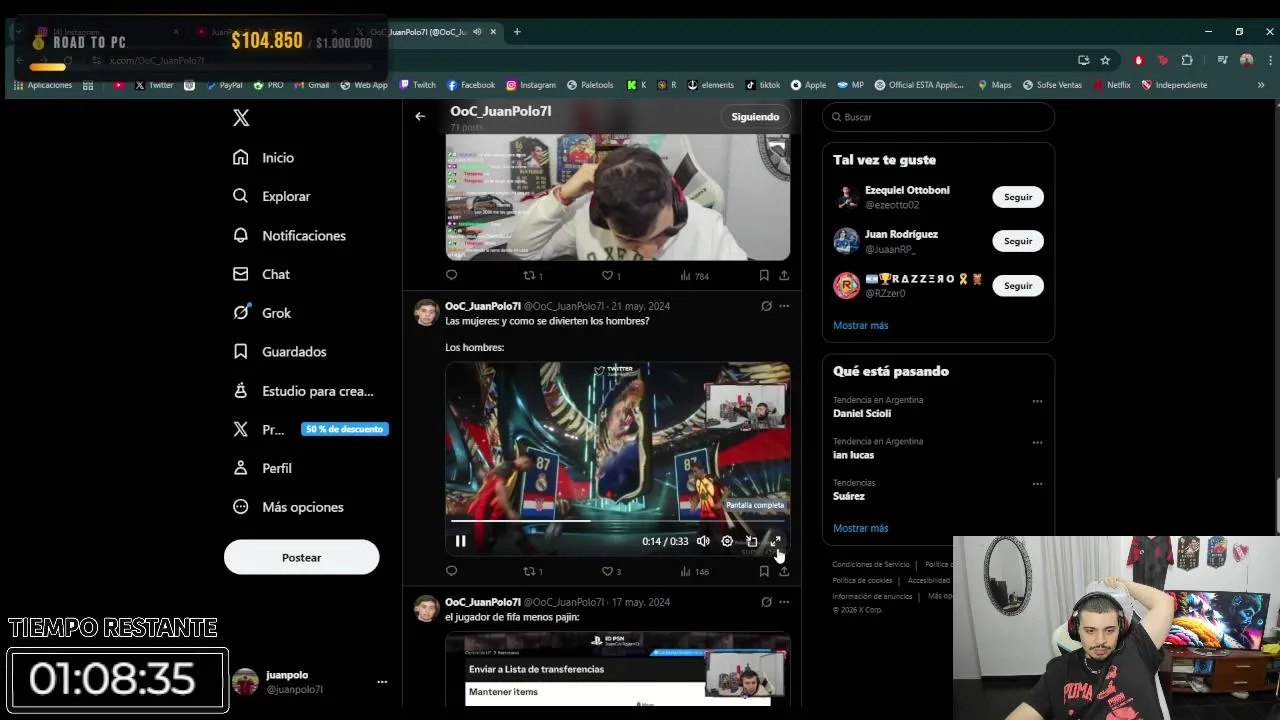Open the X logo home icon
Viewport: 1280px width, 720px height.
coord(241,118)
